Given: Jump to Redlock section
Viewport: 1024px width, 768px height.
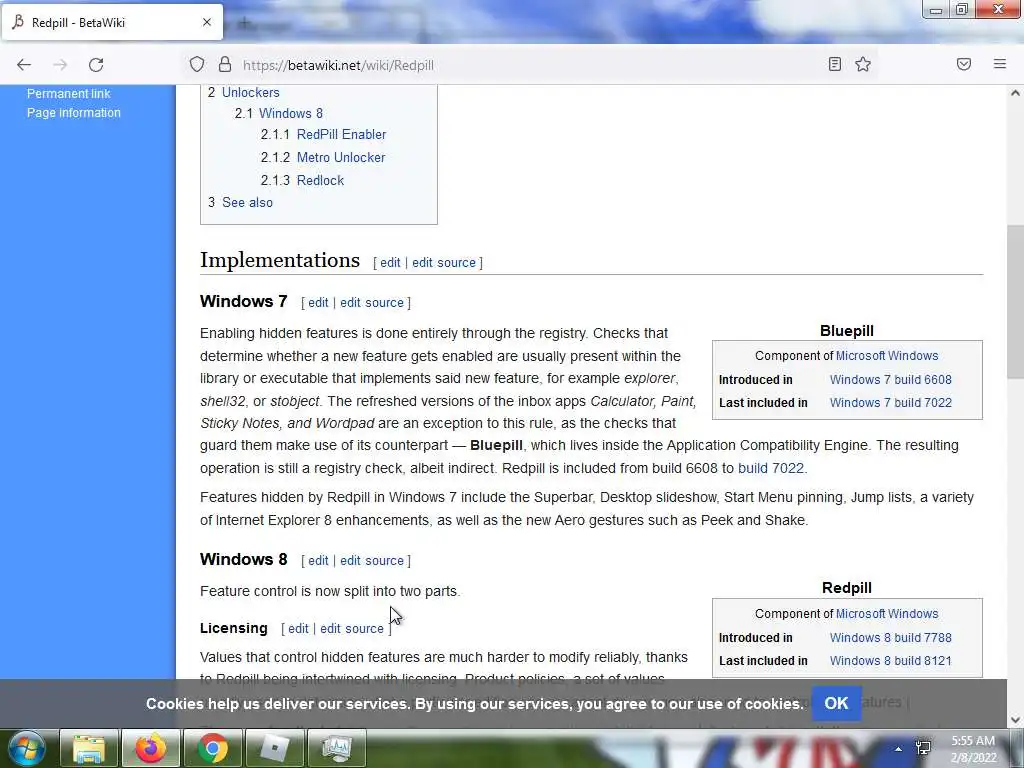Looking at the screenshot, I should 320,180.
